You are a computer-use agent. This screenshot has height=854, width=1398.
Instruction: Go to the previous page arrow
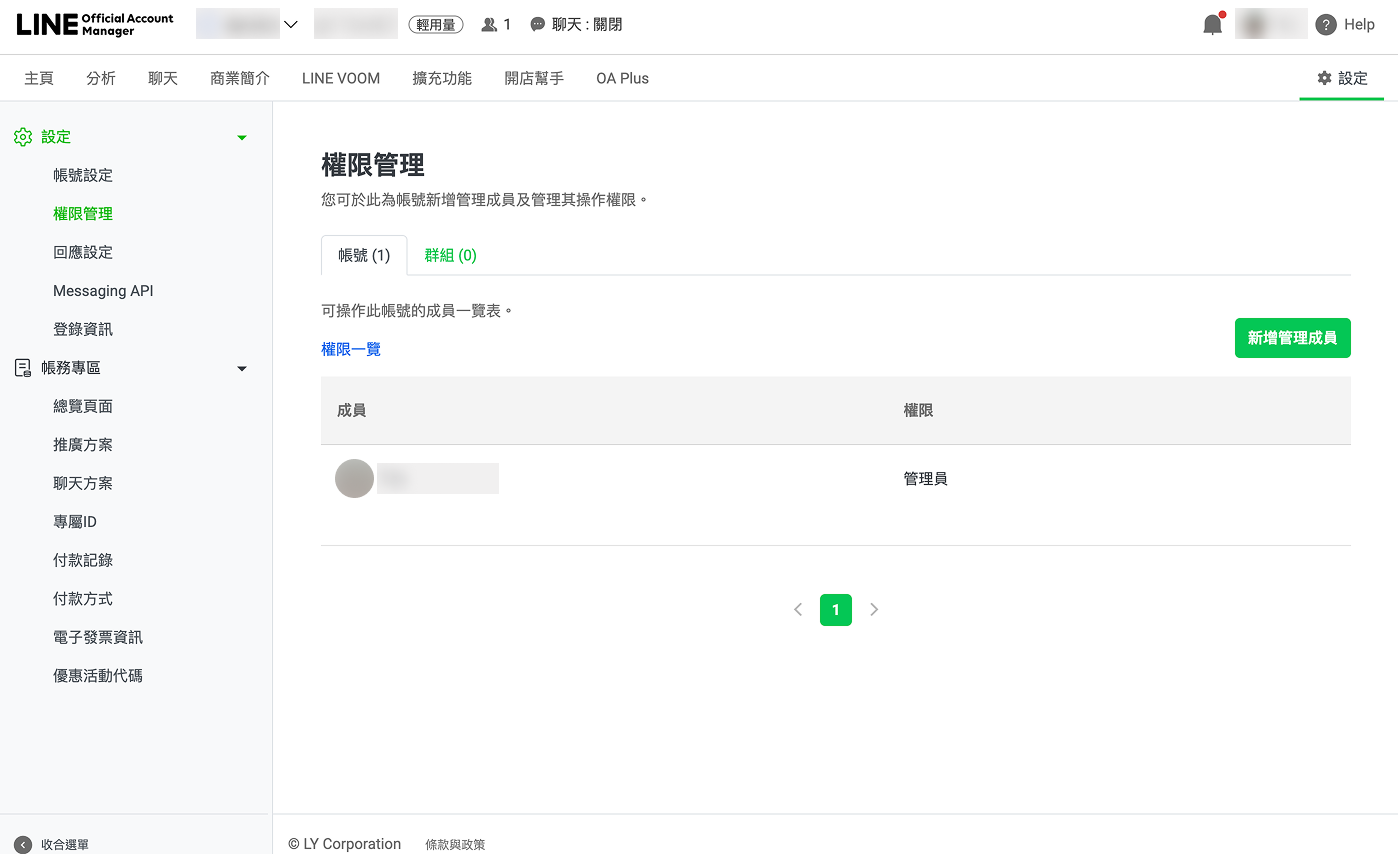(798, 609)
